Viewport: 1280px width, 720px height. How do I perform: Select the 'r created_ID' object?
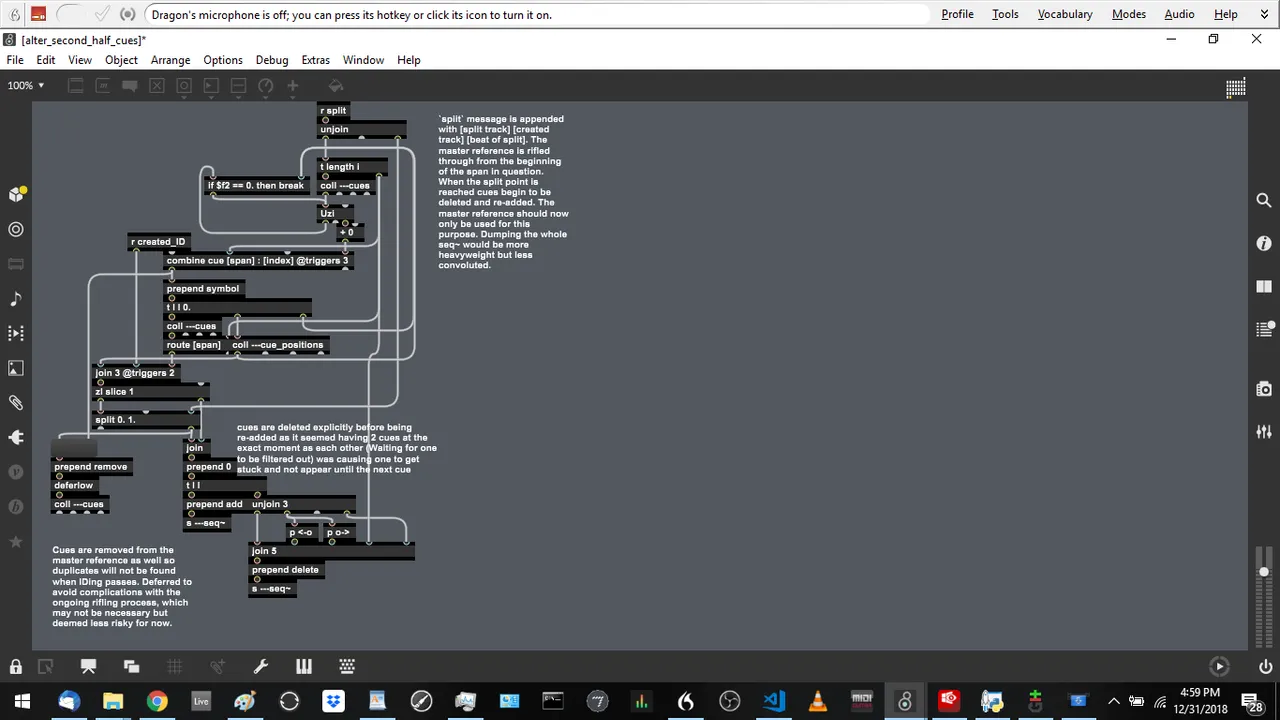(x=159, y=242)
